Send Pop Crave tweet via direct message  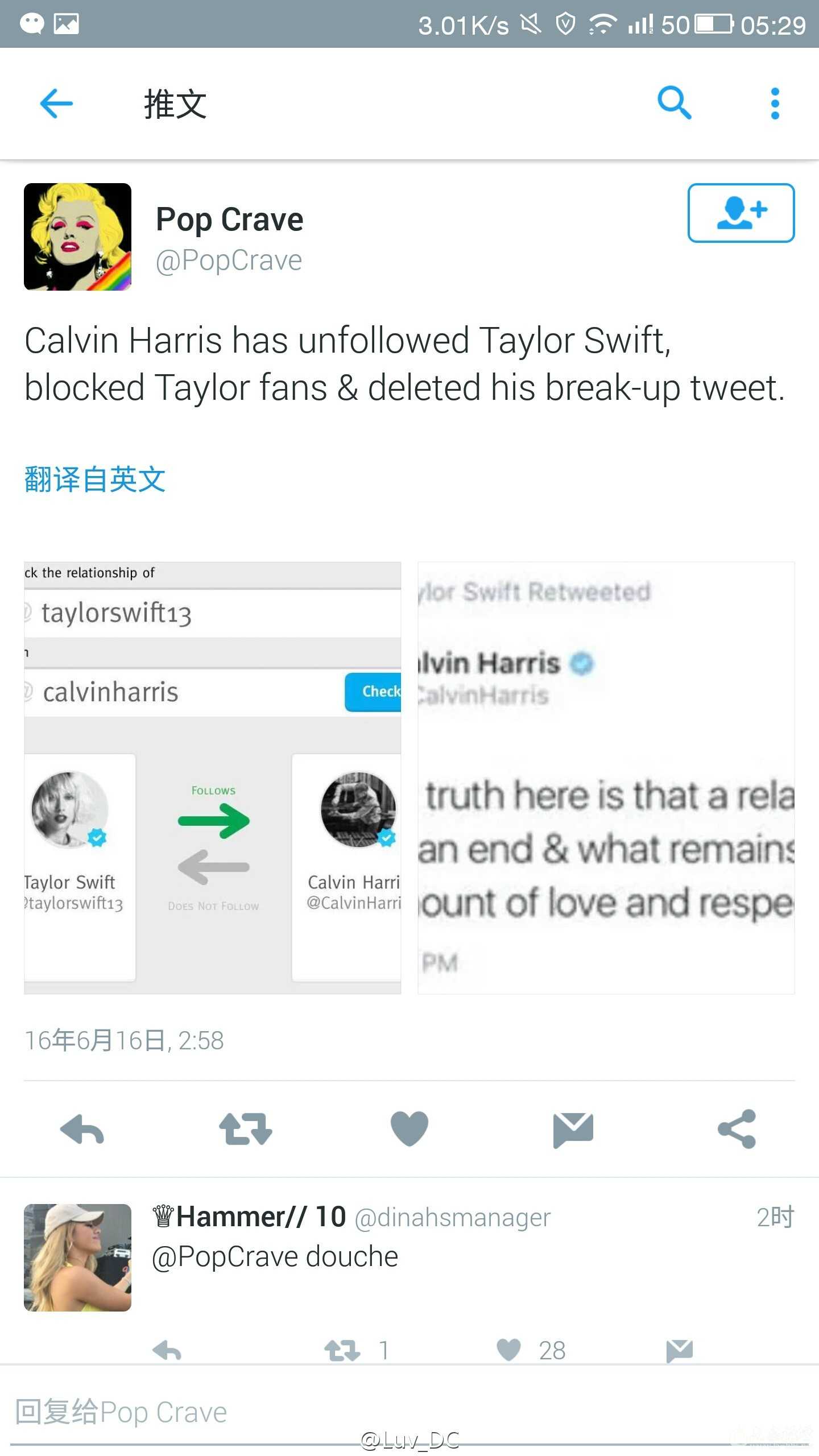click(x=573, y=1130)
